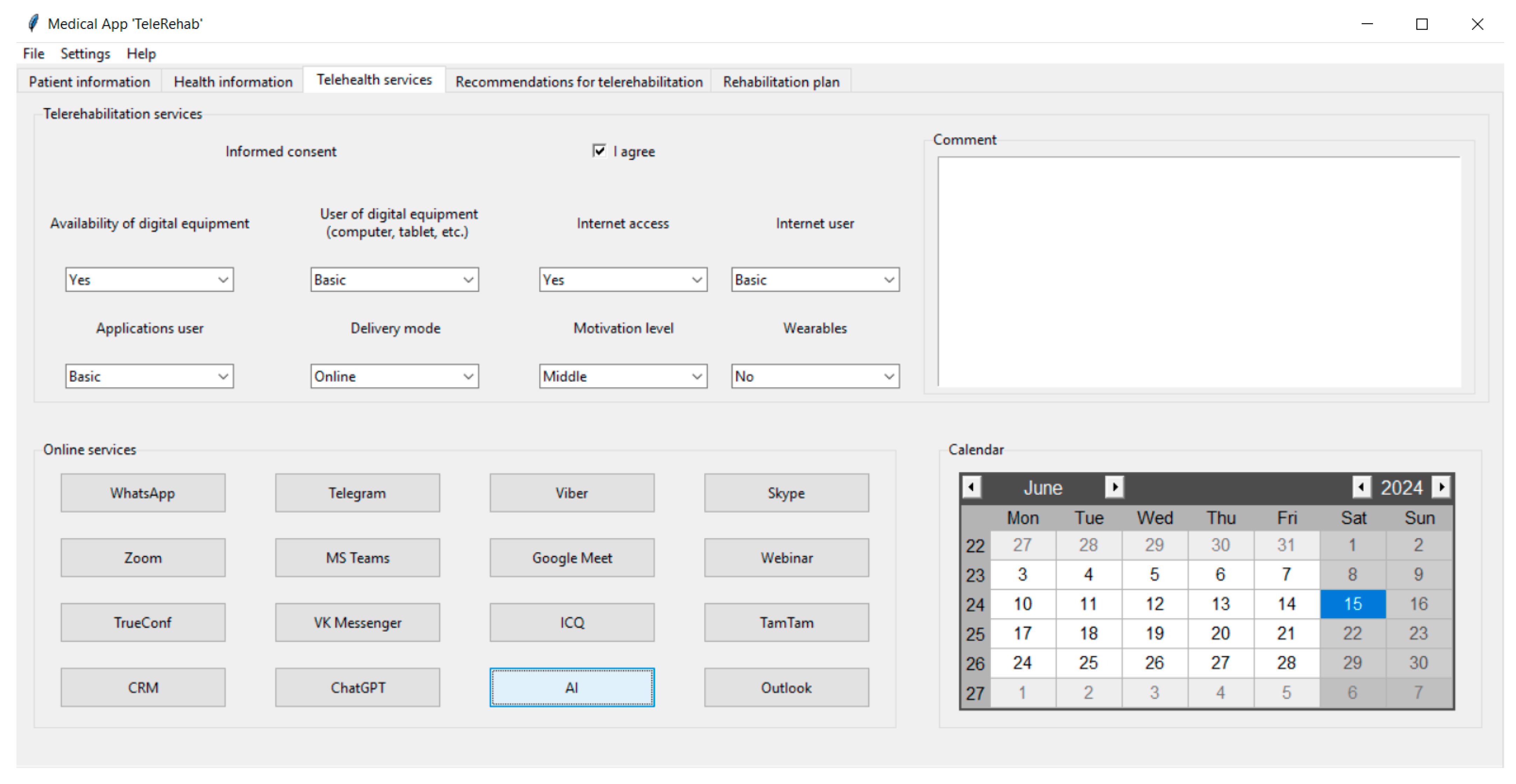
Task: Open Availability of digital equipment dropdown
Action: 223,280
